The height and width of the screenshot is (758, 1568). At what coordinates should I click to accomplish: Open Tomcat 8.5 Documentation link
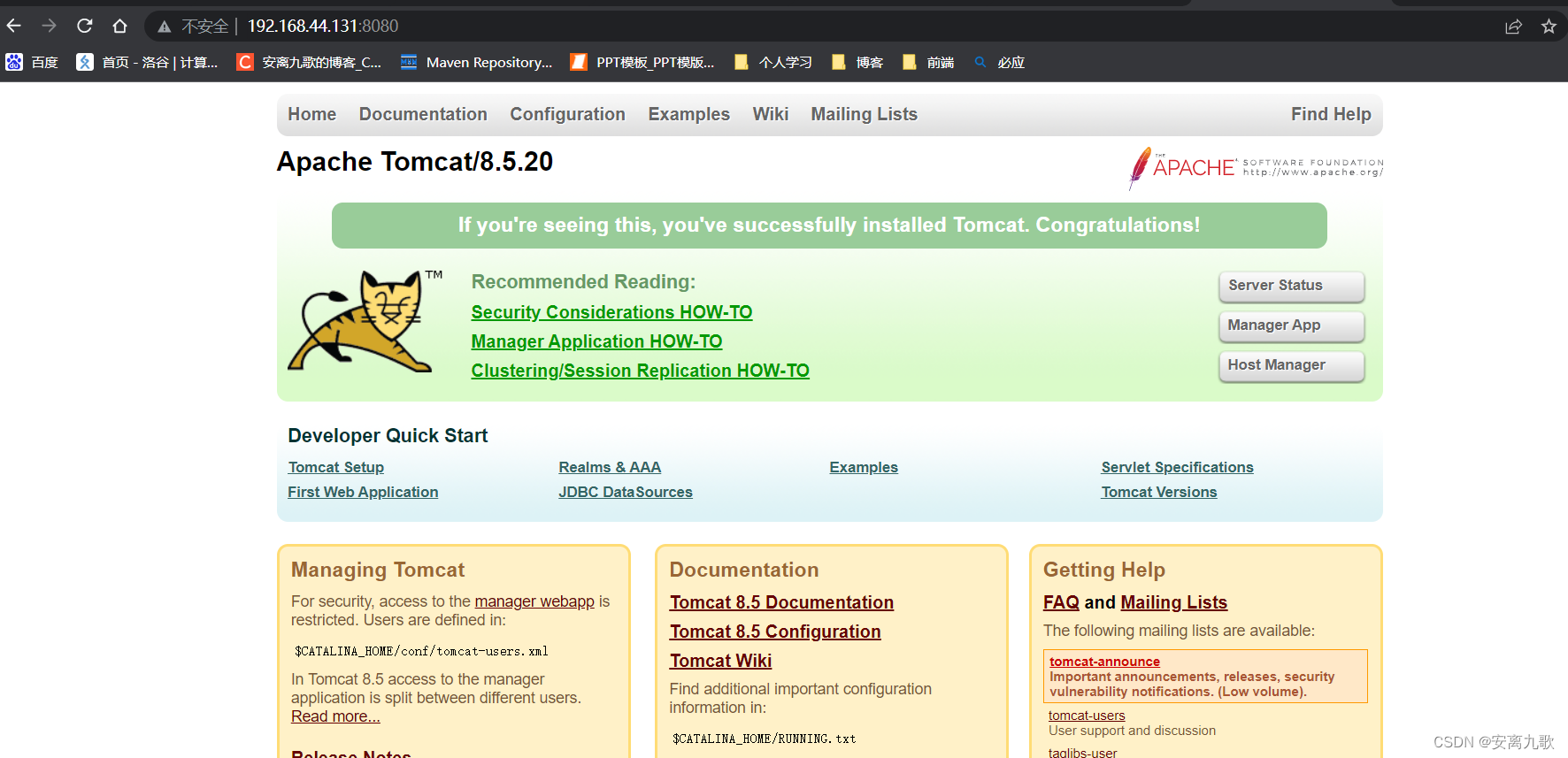(781, 602)
